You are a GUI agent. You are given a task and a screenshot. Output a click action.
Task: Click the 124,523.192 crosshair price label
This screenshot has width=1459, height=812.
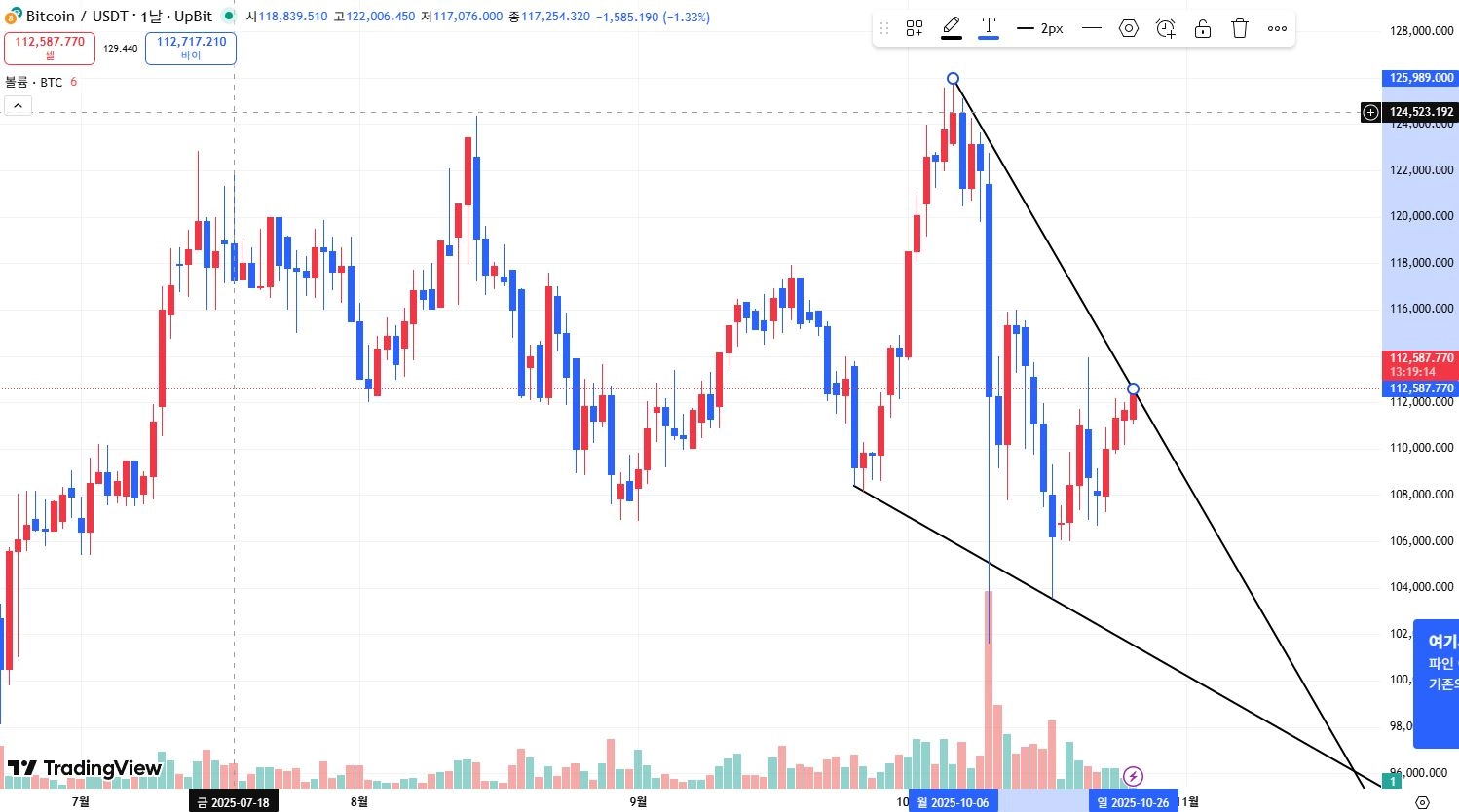pyautogui.click(x=1421, y=112)
